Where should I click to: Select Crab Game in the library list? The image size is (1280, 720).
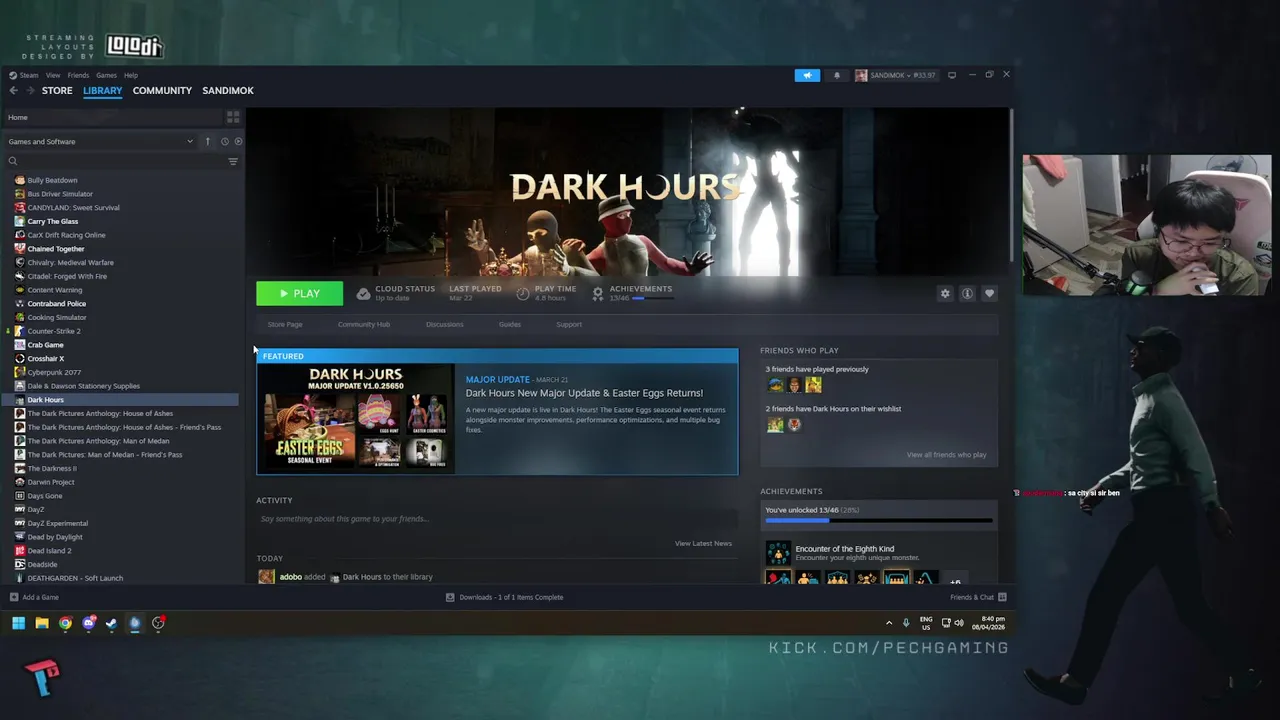[45, 345]
